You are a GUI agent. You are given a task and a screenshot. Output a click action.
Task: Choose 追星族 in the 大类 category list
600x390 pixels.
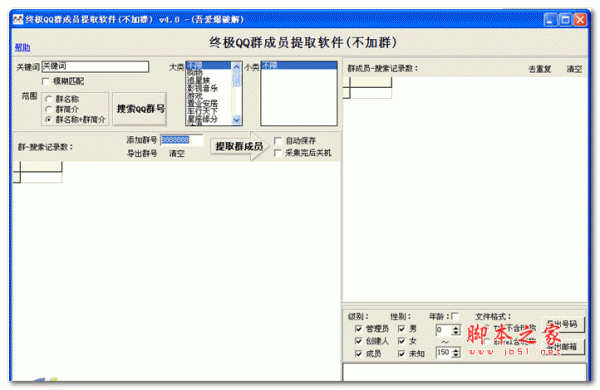(209, 81)
